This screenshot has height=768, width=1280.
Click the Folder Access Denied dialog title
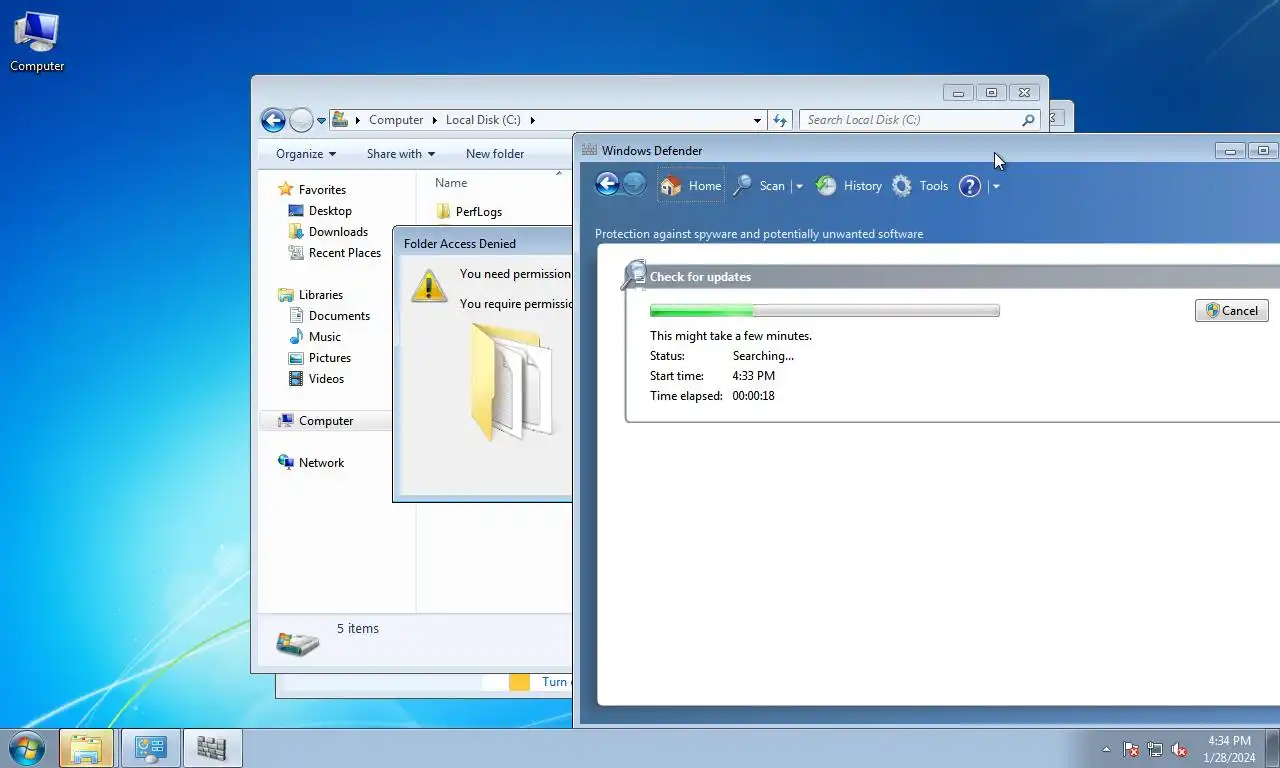[460, 243]
